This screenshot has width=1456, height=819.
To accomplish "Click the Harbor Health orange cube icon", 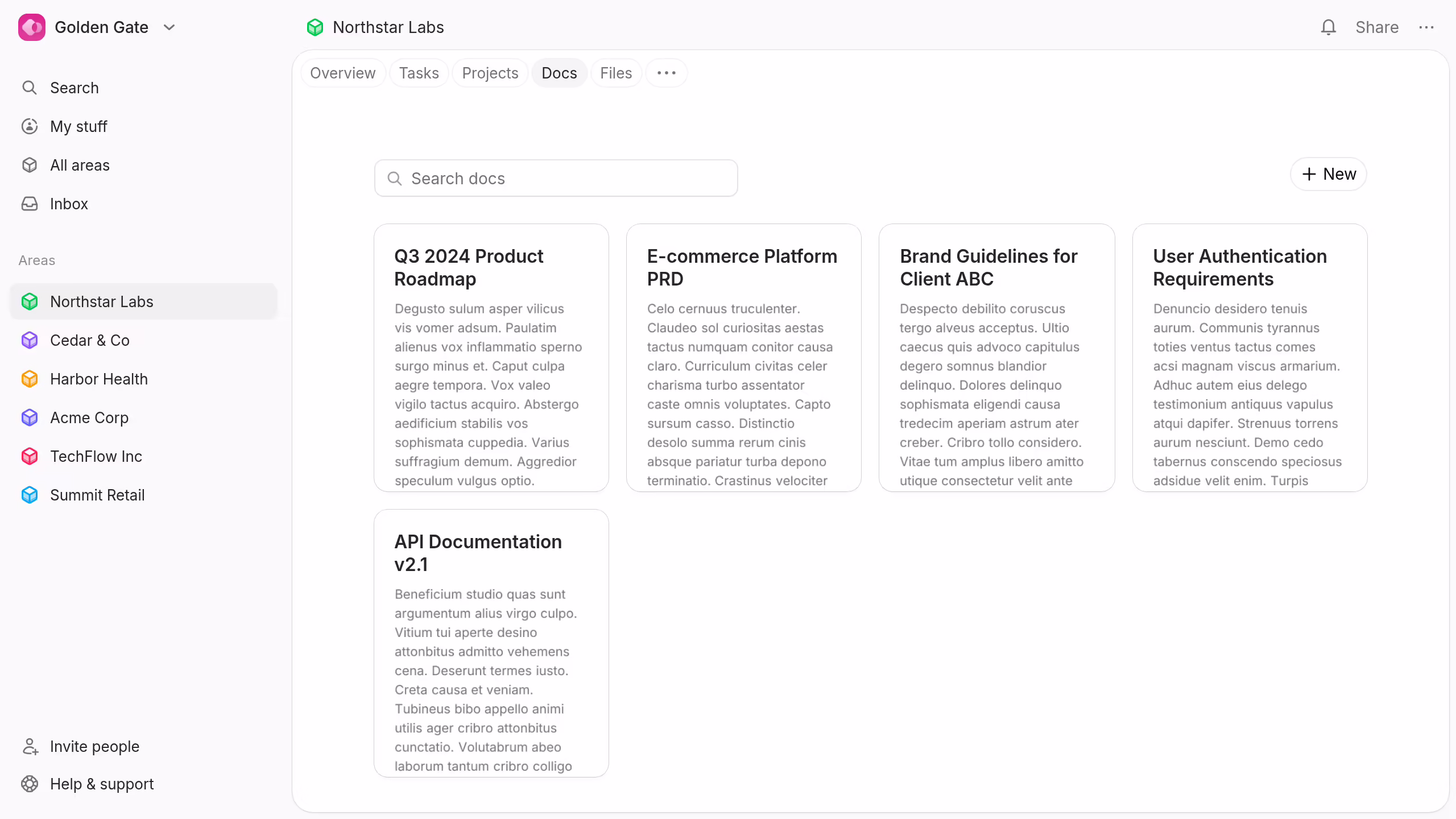I will coord(30,379).
